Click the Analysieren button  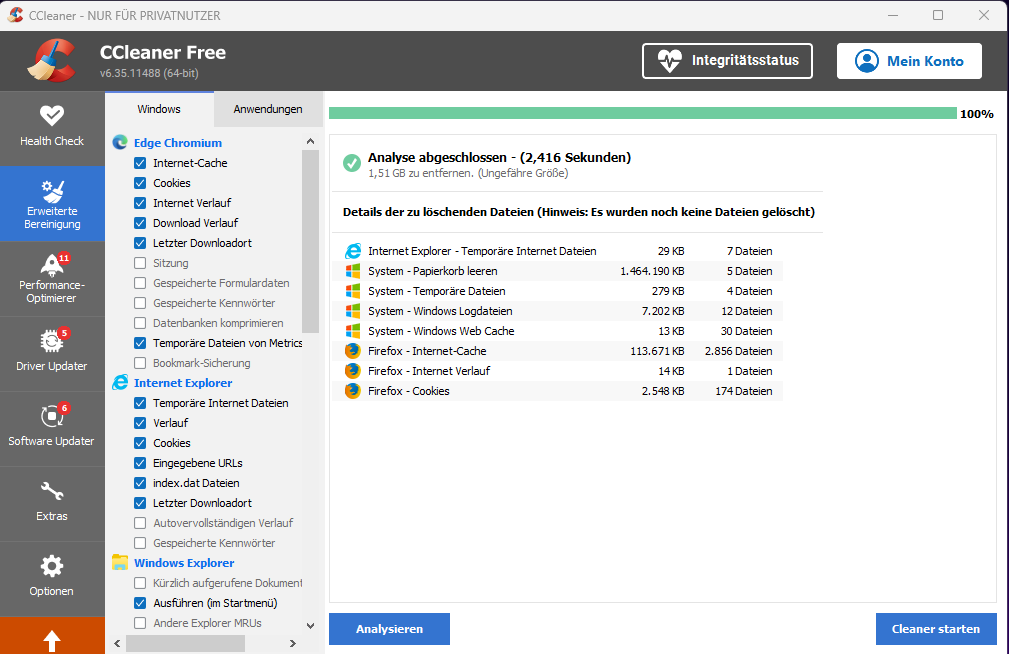[x=389, y=629]
